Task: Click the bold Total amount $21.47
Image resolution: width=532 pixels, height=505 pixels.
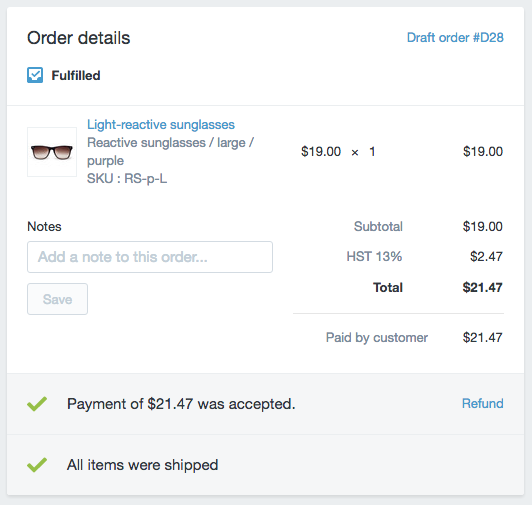Action: coord(482,287)
